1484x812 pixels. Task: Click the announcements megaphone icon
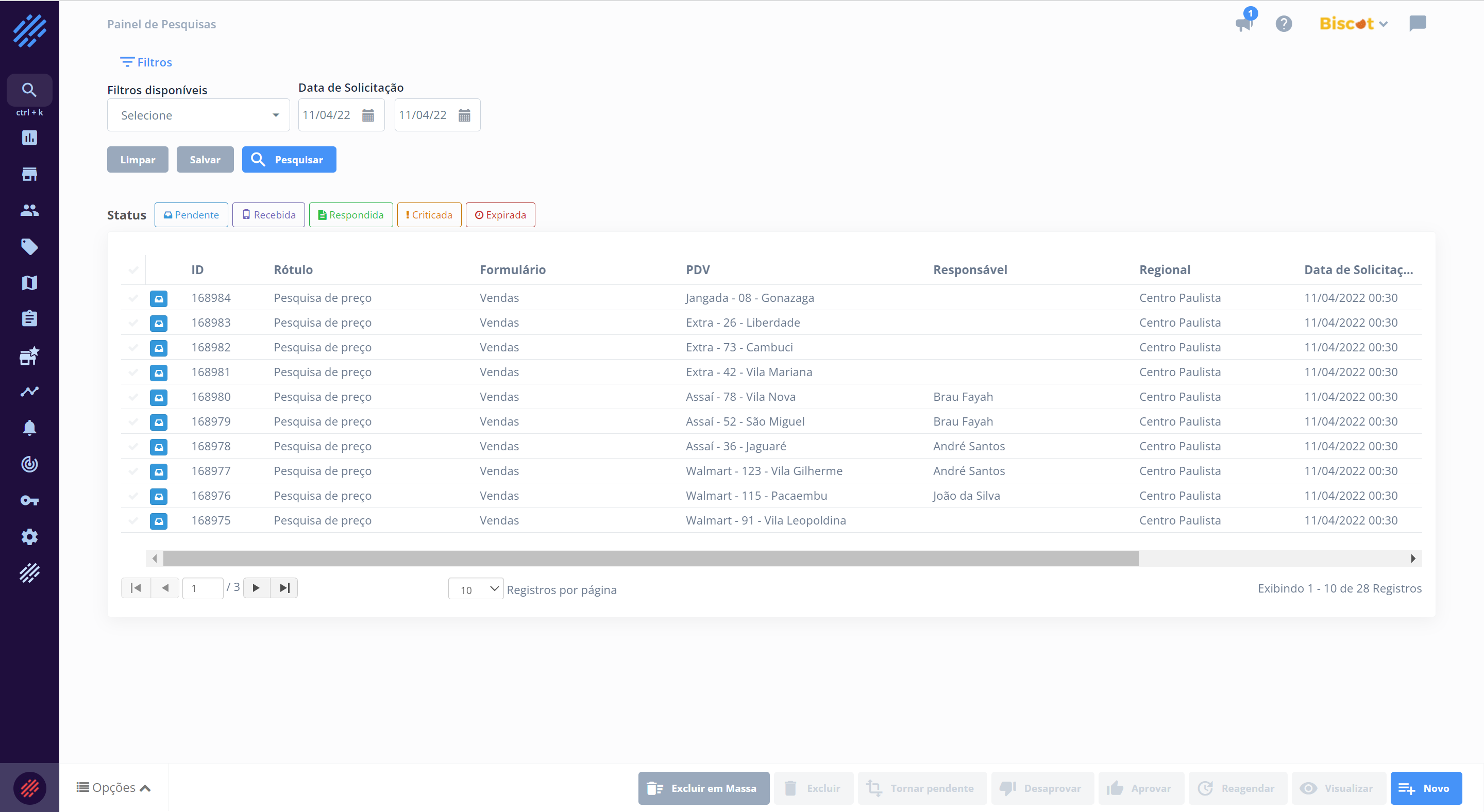point(1244,24)
